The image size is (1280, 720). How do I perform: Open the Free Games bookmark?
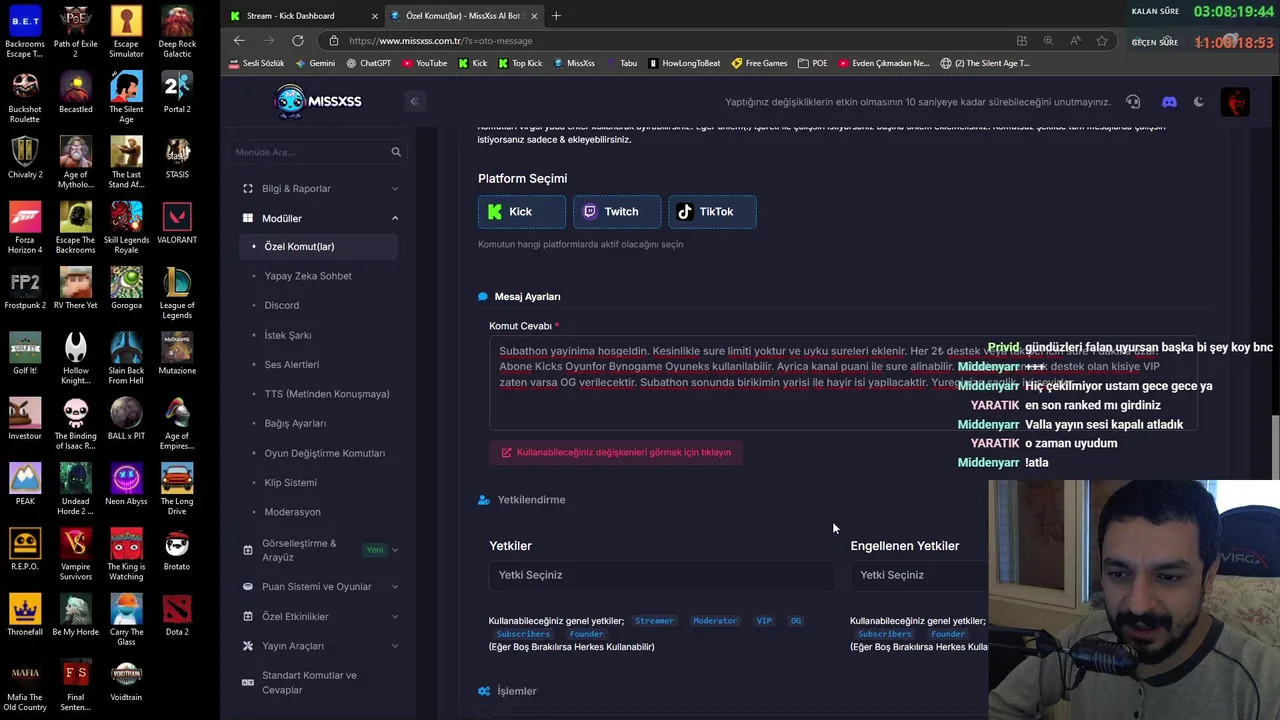759,63
